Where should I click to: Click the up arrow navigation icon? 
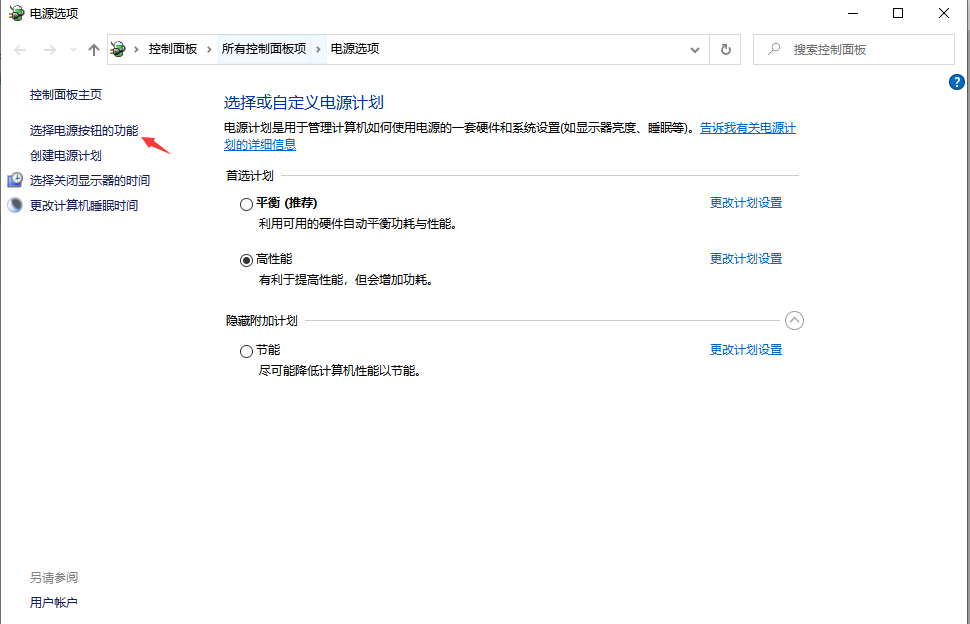coord(93,48)
